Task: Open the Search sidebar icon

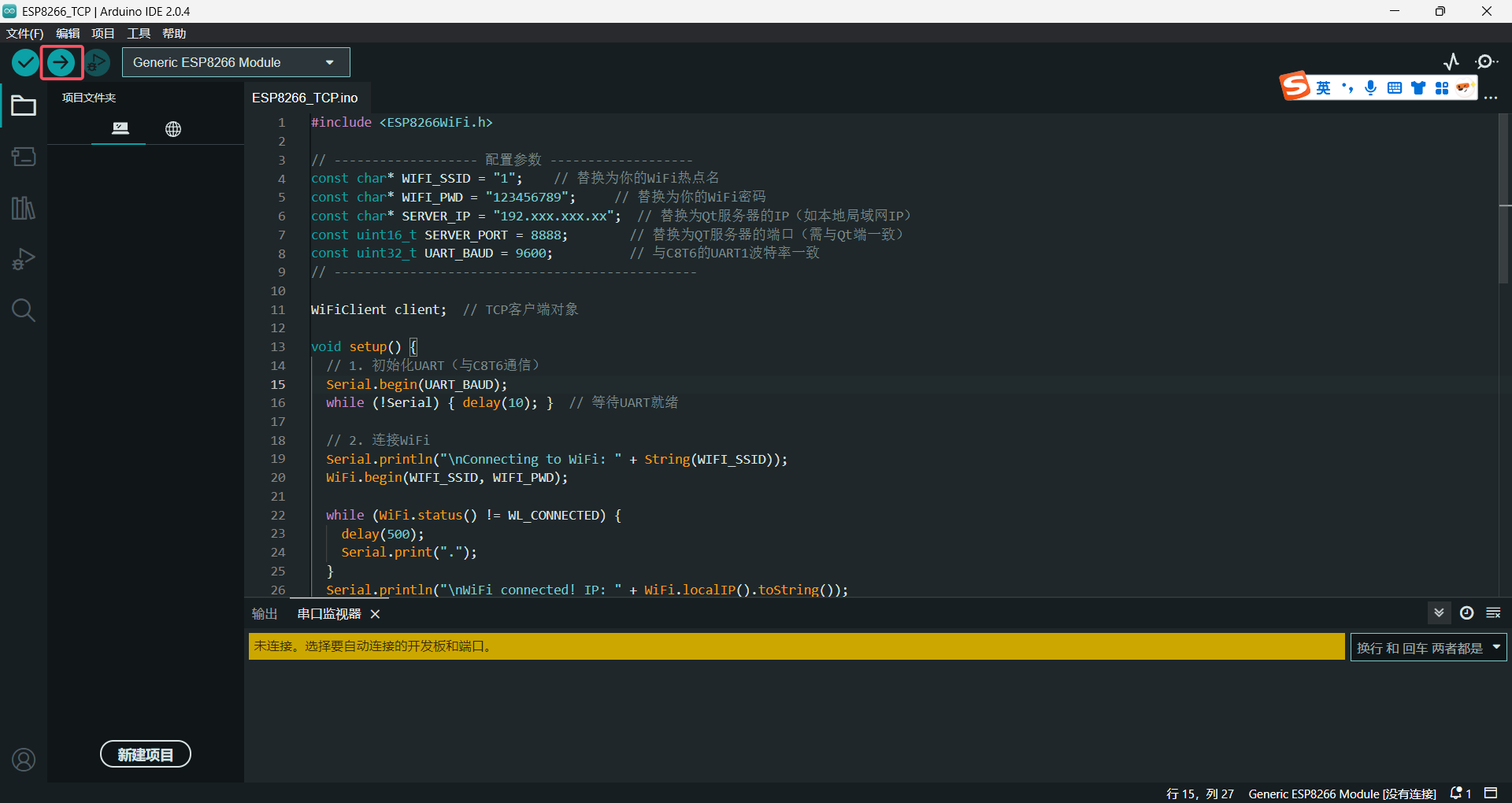Action: [x=24, y=310]
